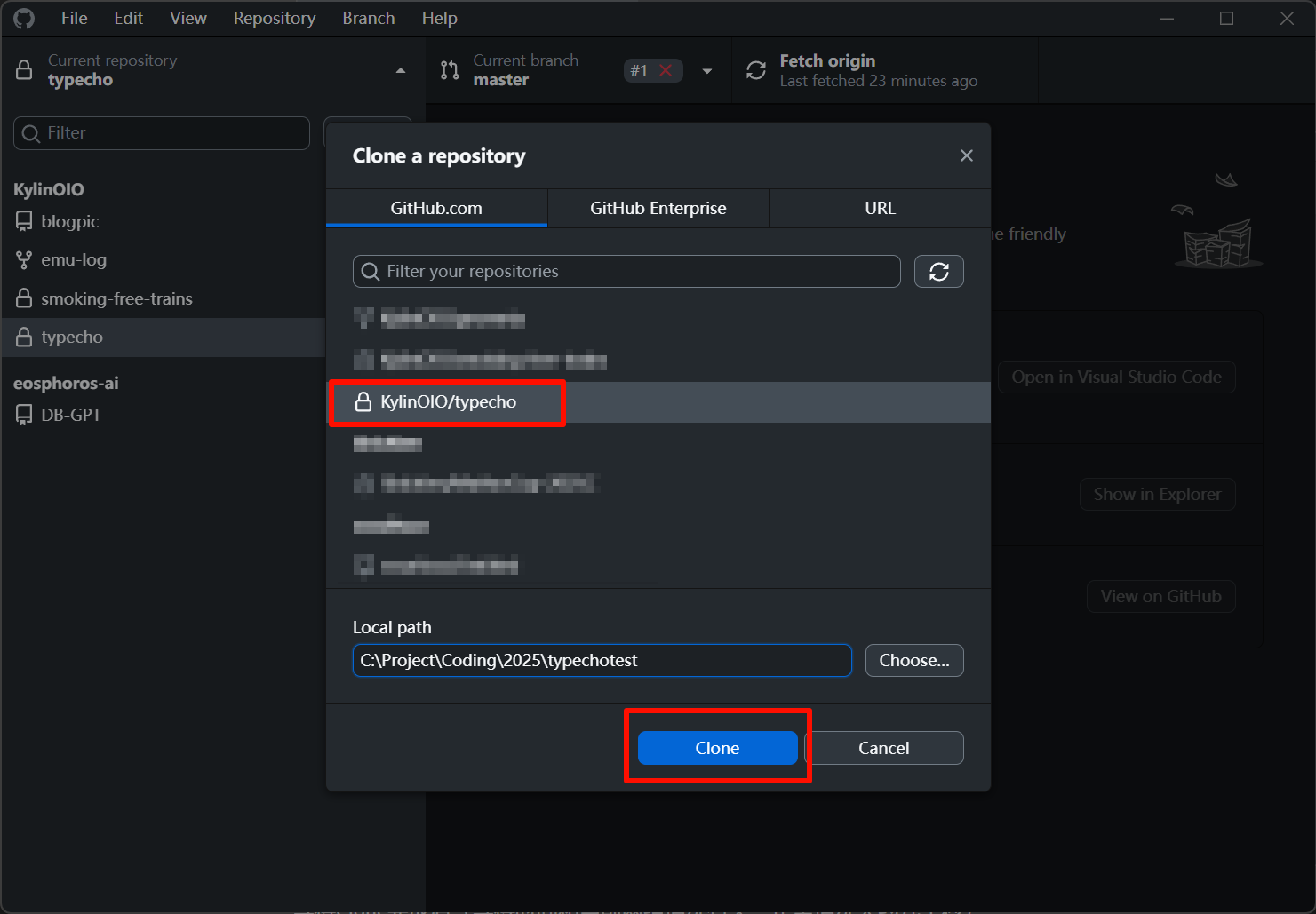The image size is (1316, 914).
Task: Click the emu-log fork icon
Action: click(x=24, y=260)
